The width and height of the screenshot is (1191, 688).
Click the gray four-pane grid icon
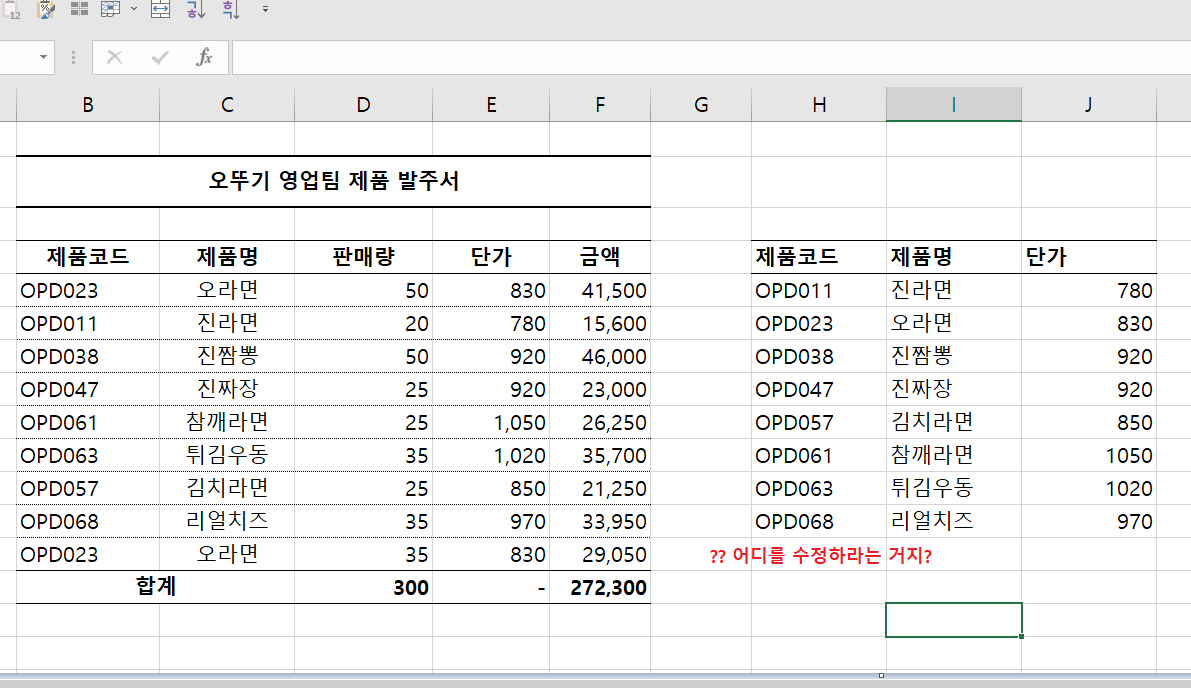[79, 9]
